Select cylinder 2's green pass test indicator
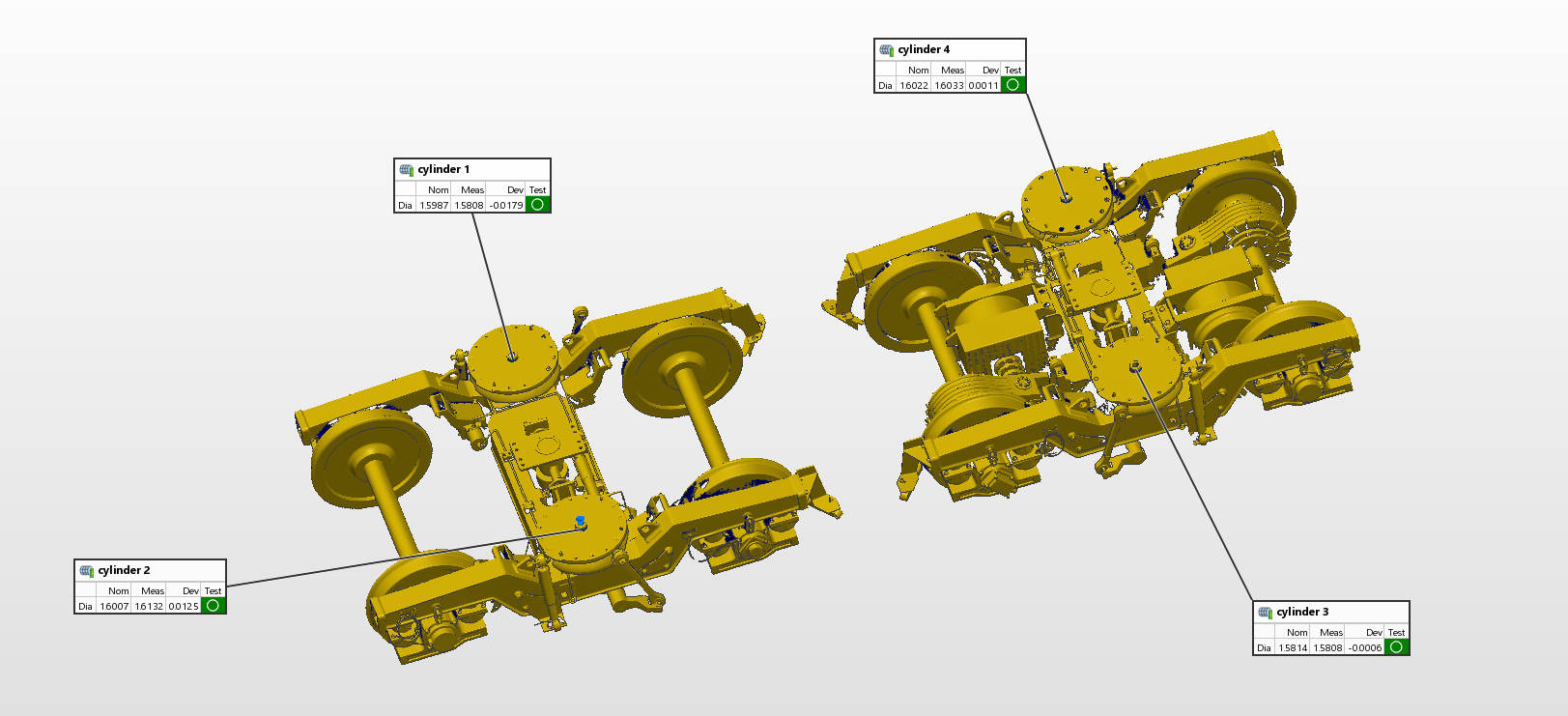 point(213,606)
